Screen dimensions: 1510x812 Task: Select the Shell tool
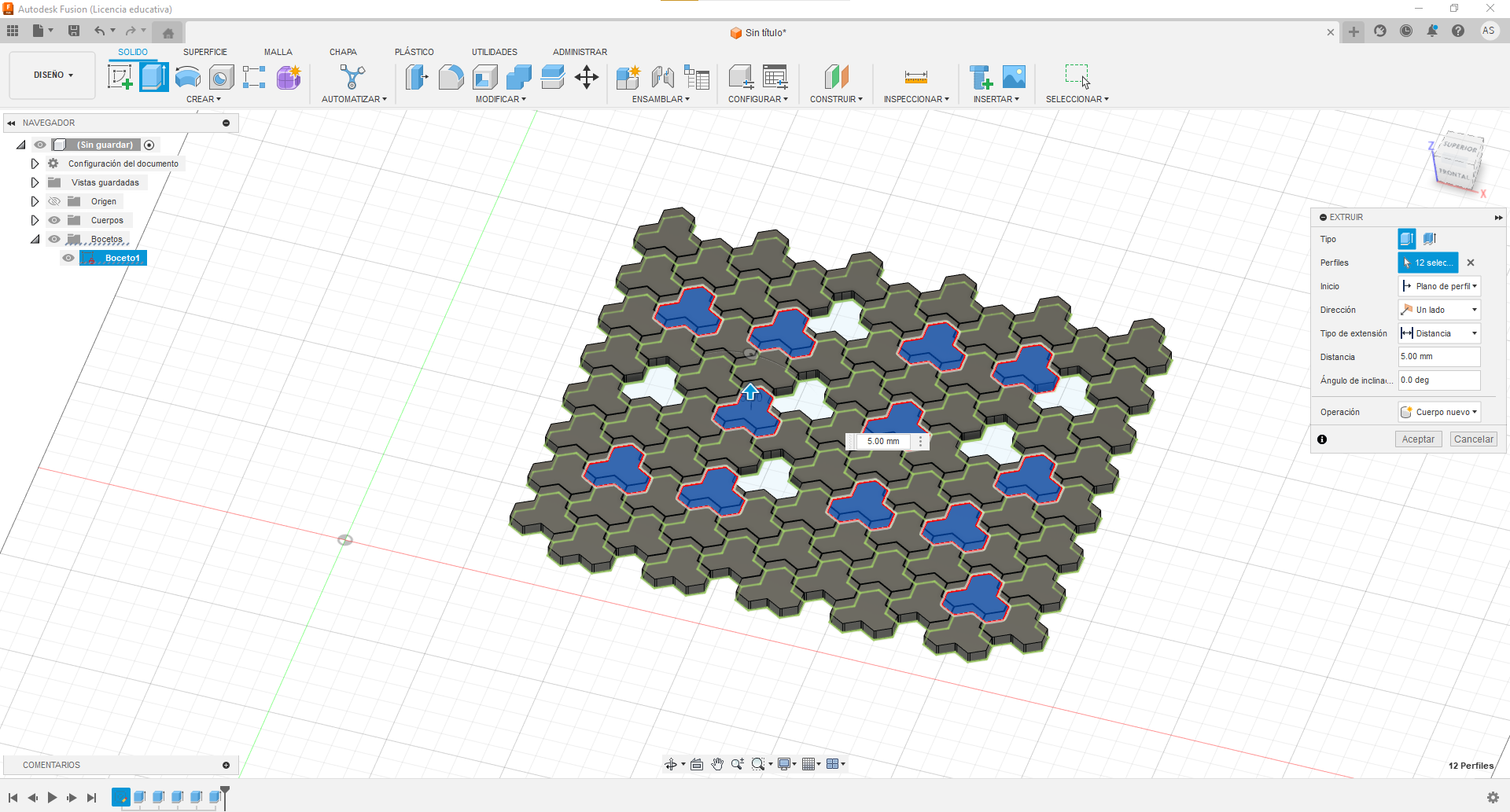click(x=485, y=77)
